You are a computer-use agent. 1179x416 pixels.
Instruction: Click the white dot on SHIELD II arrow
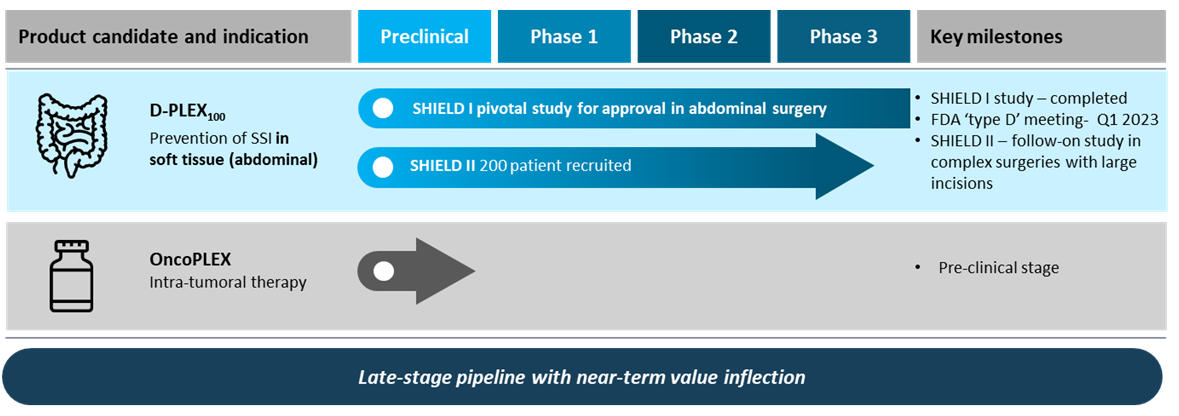coord(383,166)
